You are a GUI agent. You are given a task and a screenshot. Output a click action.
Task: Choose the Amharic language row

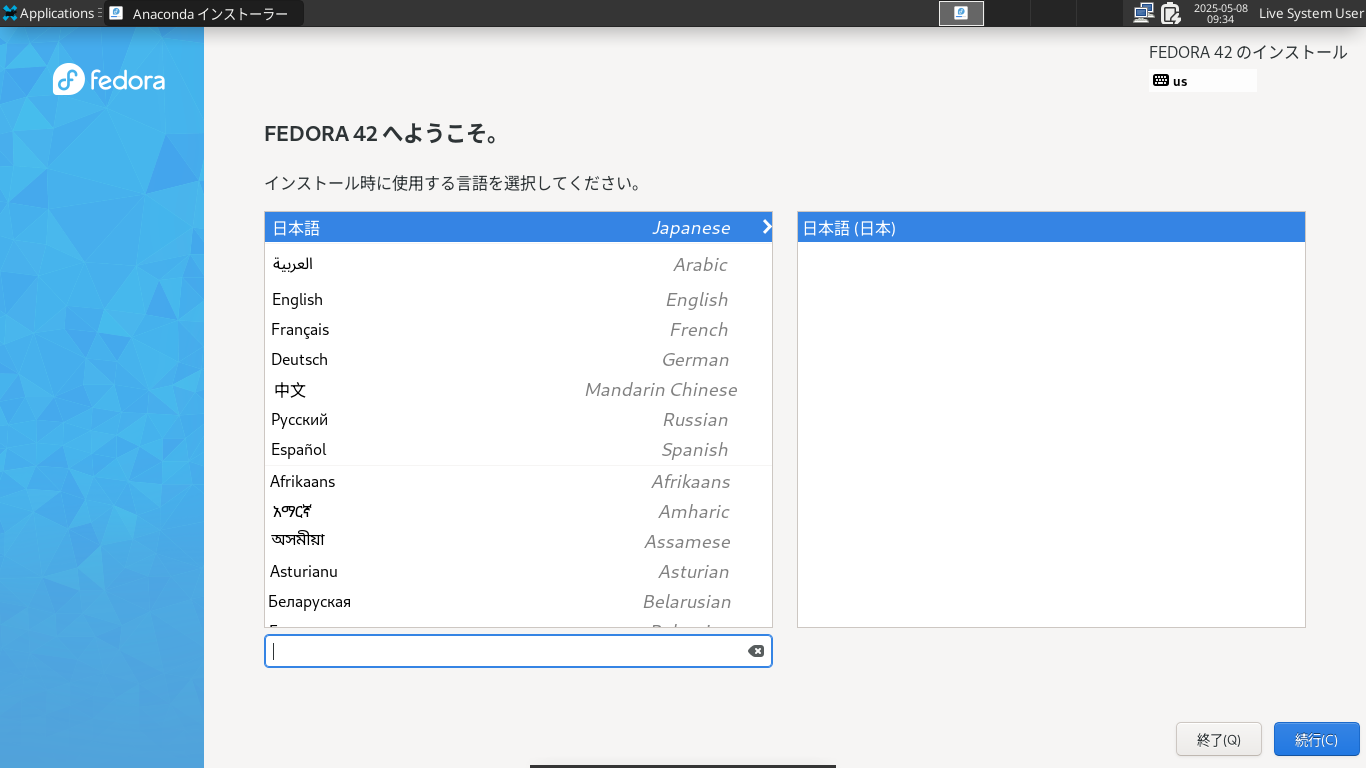tap(518, 511)
